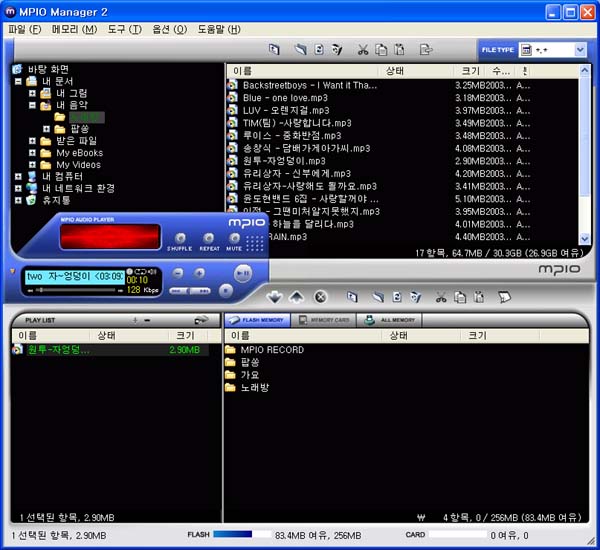
Task: Expand the 내 그림 tree node
Action: [x=32, y=93]
